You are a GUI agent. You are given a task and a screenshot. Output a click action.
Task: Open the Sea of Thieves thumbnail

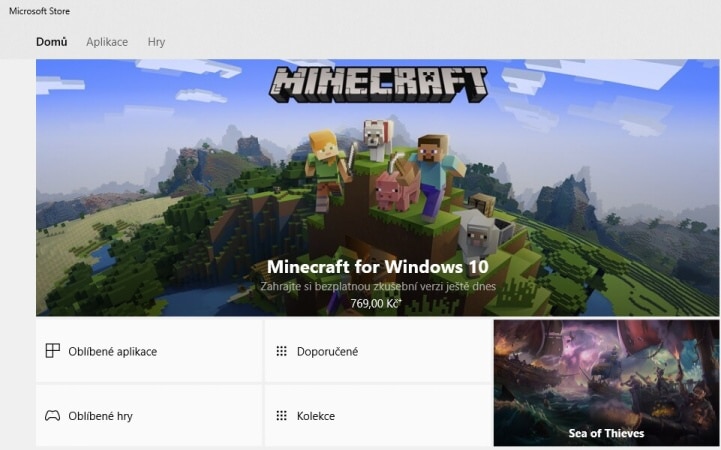tap(607, 383)
